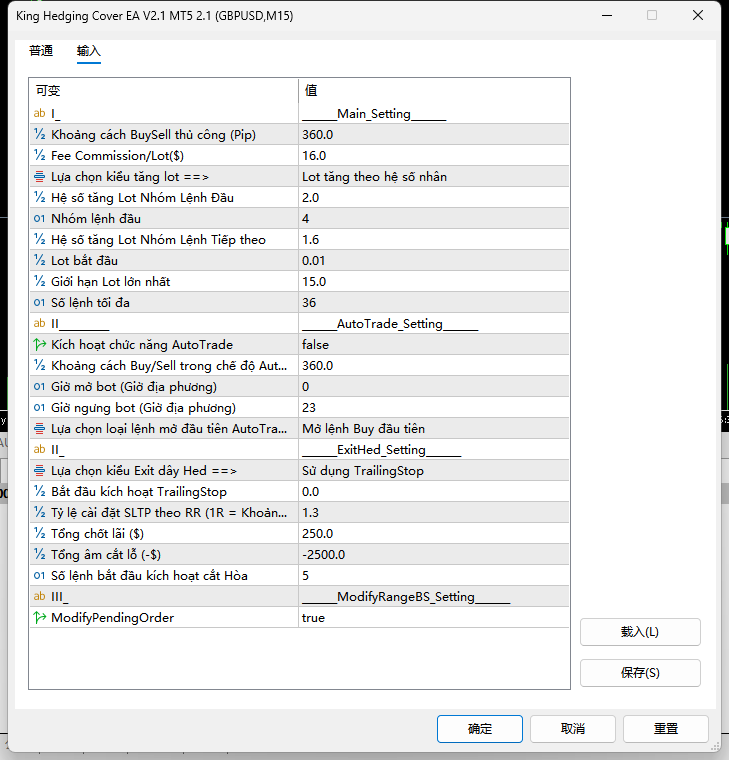Click the double icon beside Hệ số tăng Lot Nhóm Lệnh Tiếp theo

tap(39, 239)
